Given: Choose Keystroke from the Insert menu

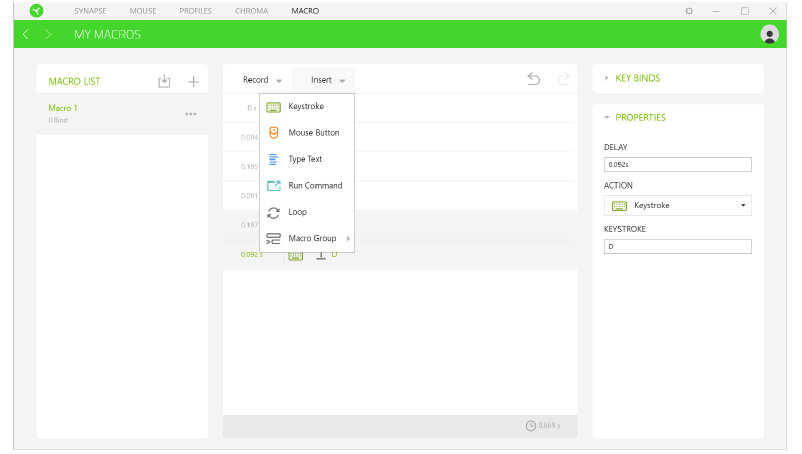Looking at the screenshot, I should 307,106.
